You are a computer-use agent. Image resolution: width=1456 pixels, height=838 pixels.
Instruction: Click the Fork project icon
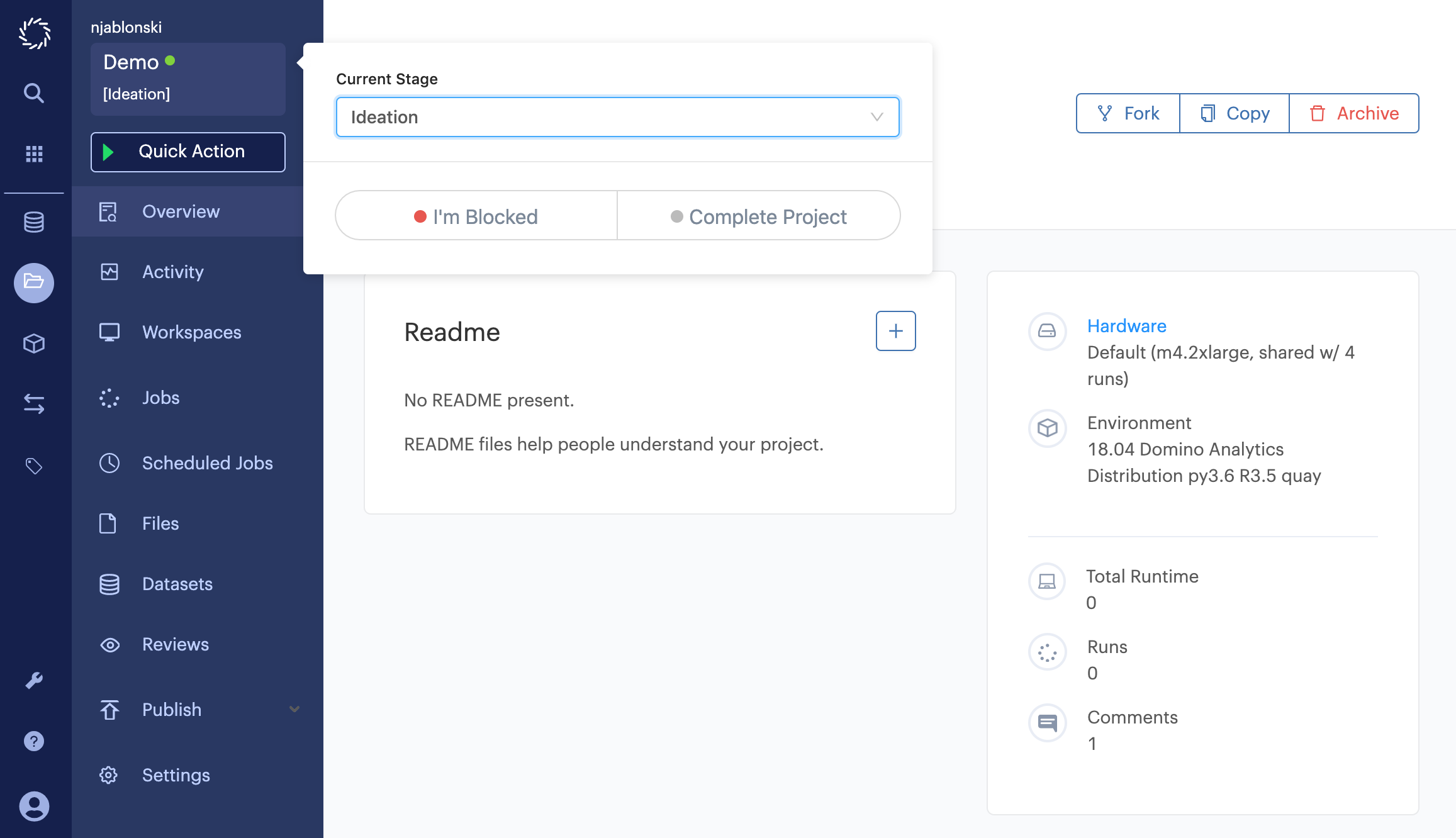point(1105,113)
